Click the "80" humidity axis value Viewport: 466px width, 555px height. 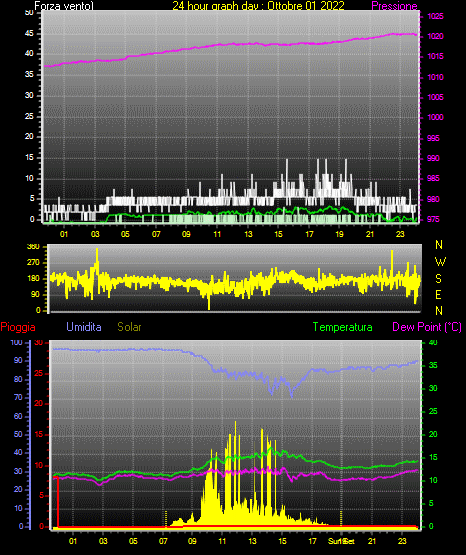(x=18, y=379)
